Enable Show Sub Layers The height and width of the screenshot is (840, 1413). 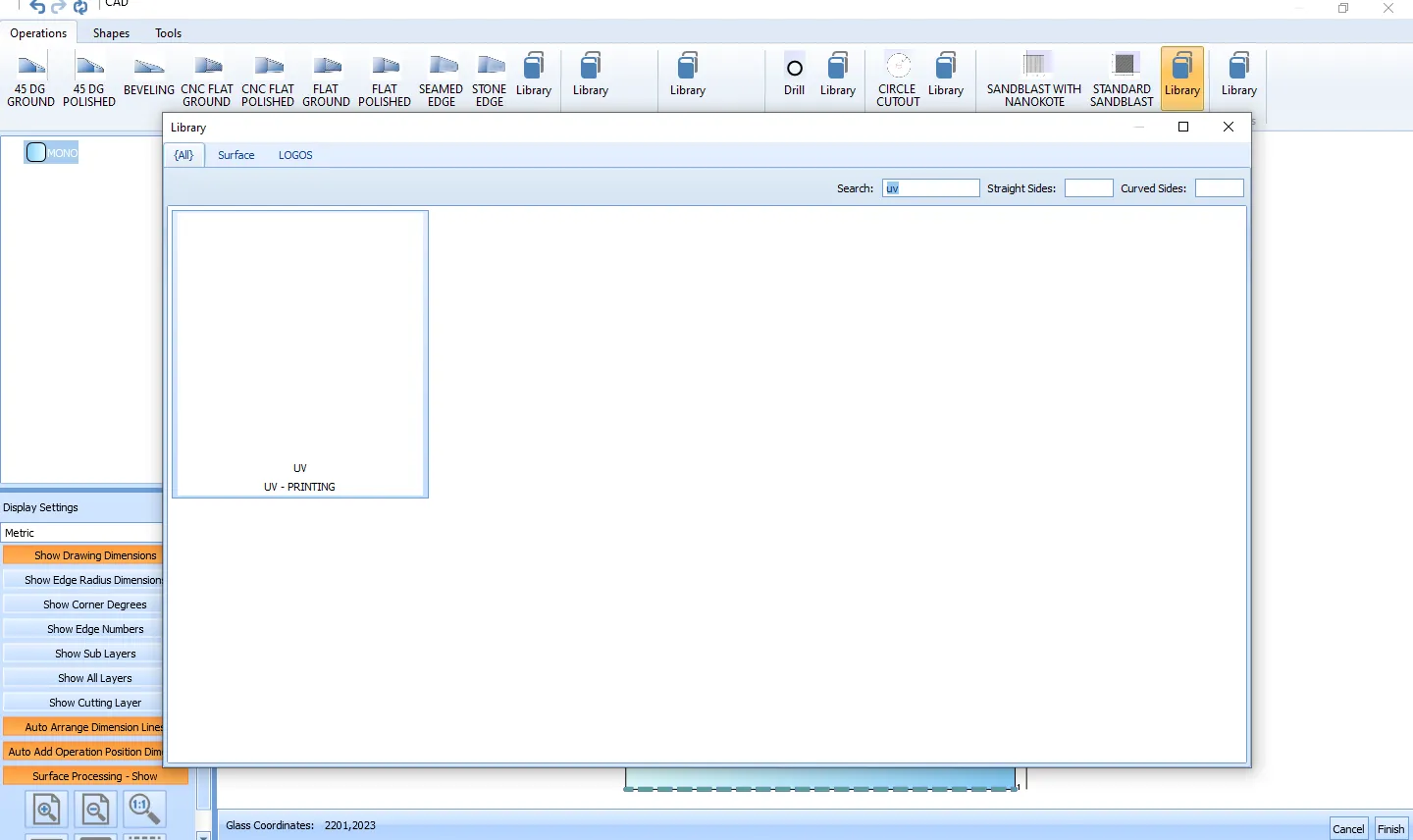(82, 654)
